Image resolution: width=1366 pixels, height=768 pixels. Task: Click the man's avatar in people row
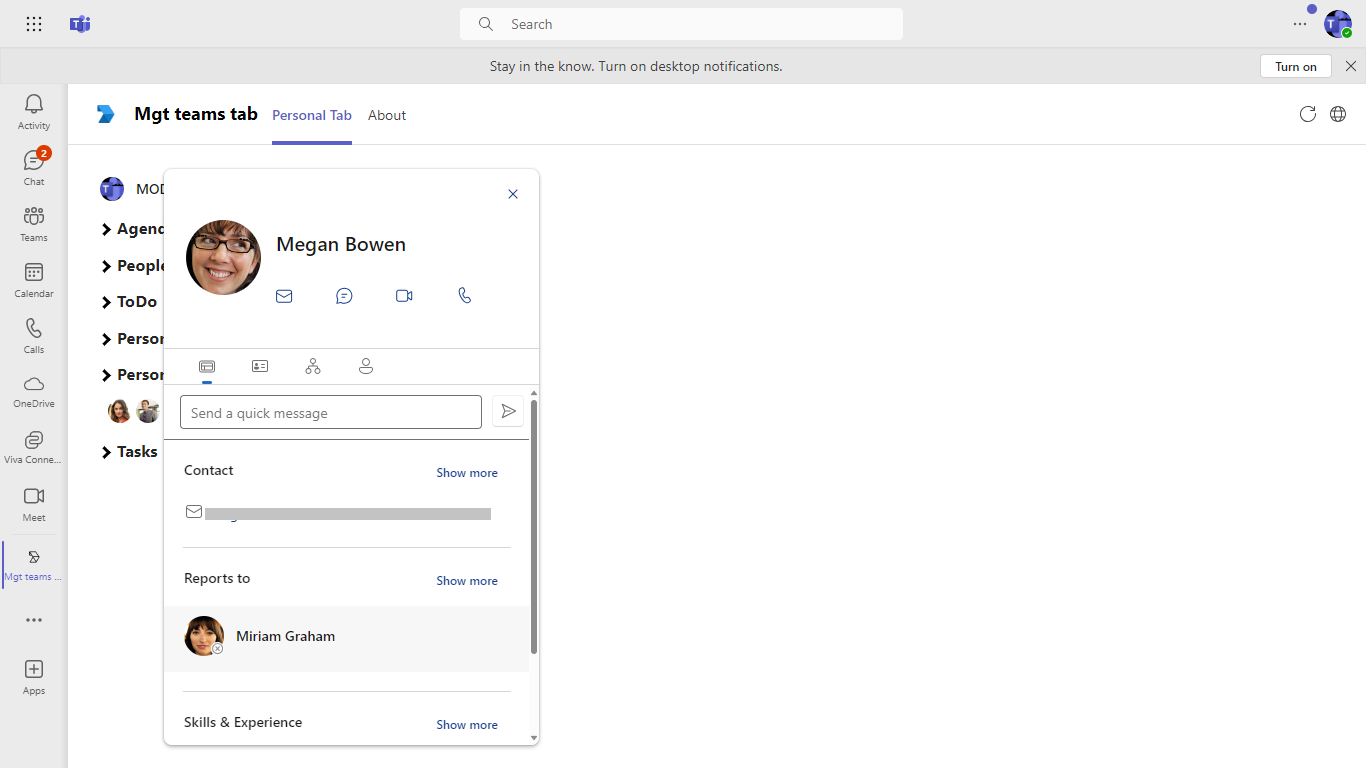tap(148, 411)
